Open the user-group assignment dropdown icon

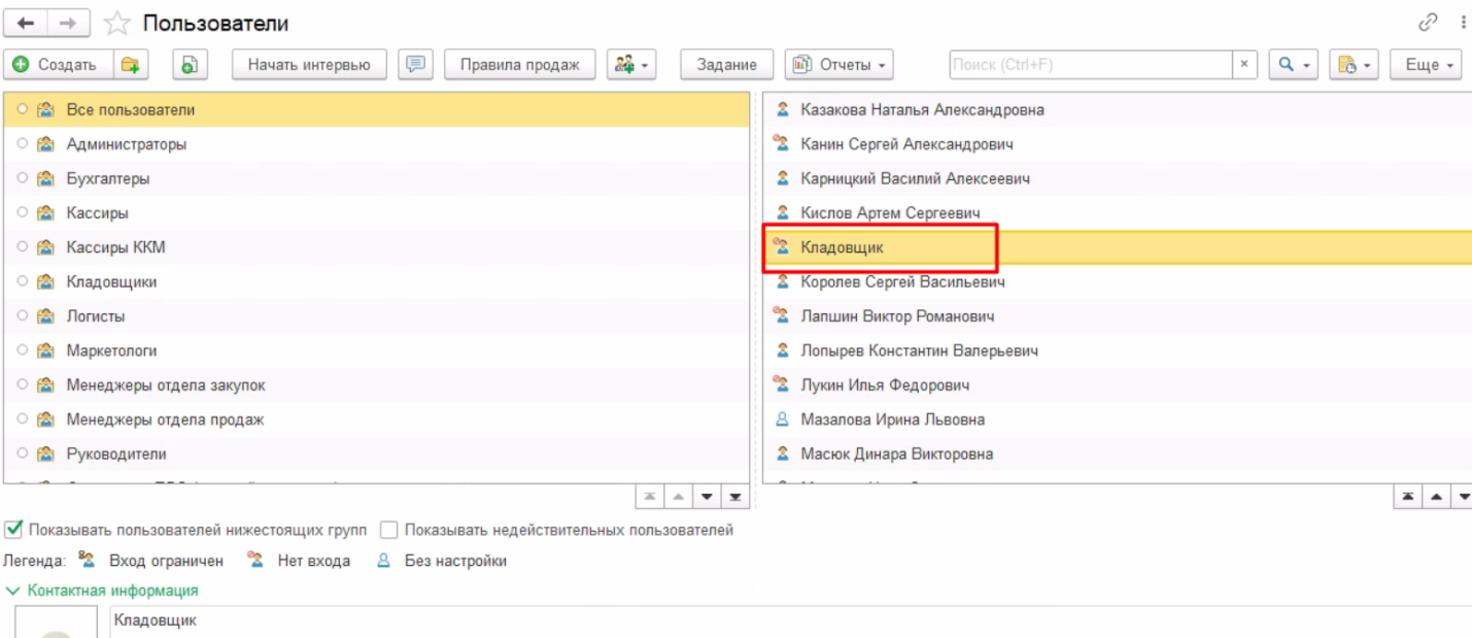tap(631, 65)
